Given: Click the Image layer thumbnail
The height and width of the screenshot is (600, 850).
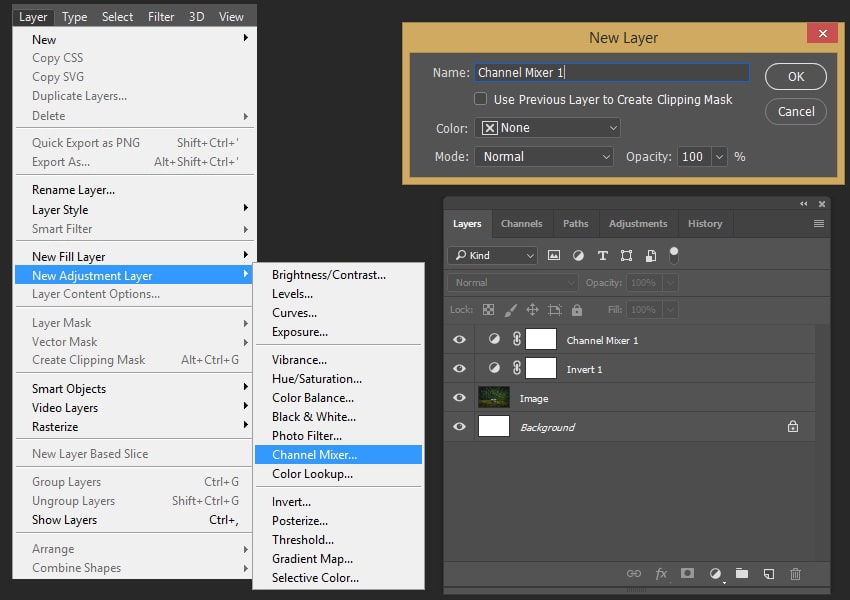Looking at the screenshot, I should [x=493, y=397].
